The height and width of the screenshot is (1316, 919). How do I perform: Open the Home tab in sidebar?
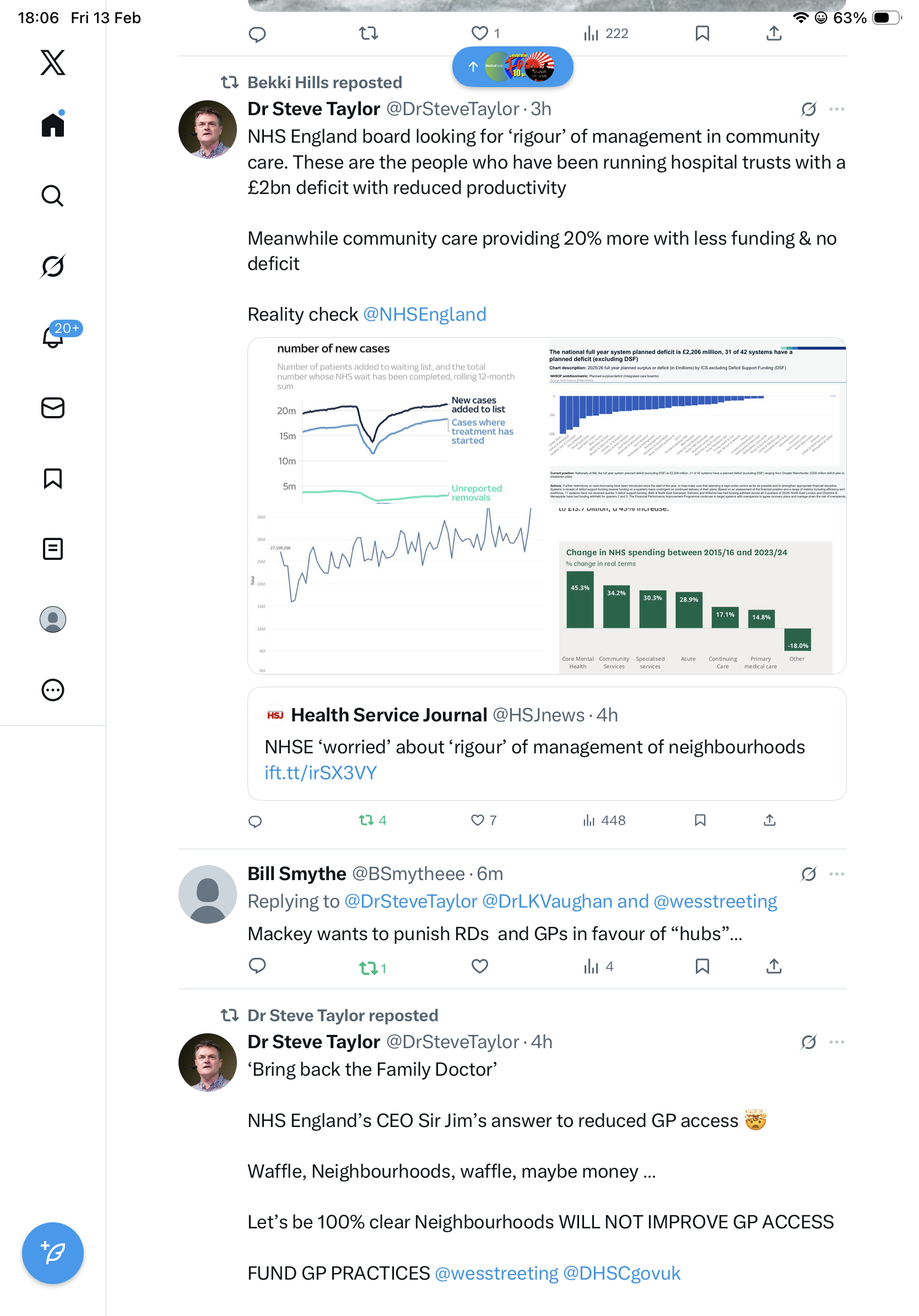tap(53, 125)
